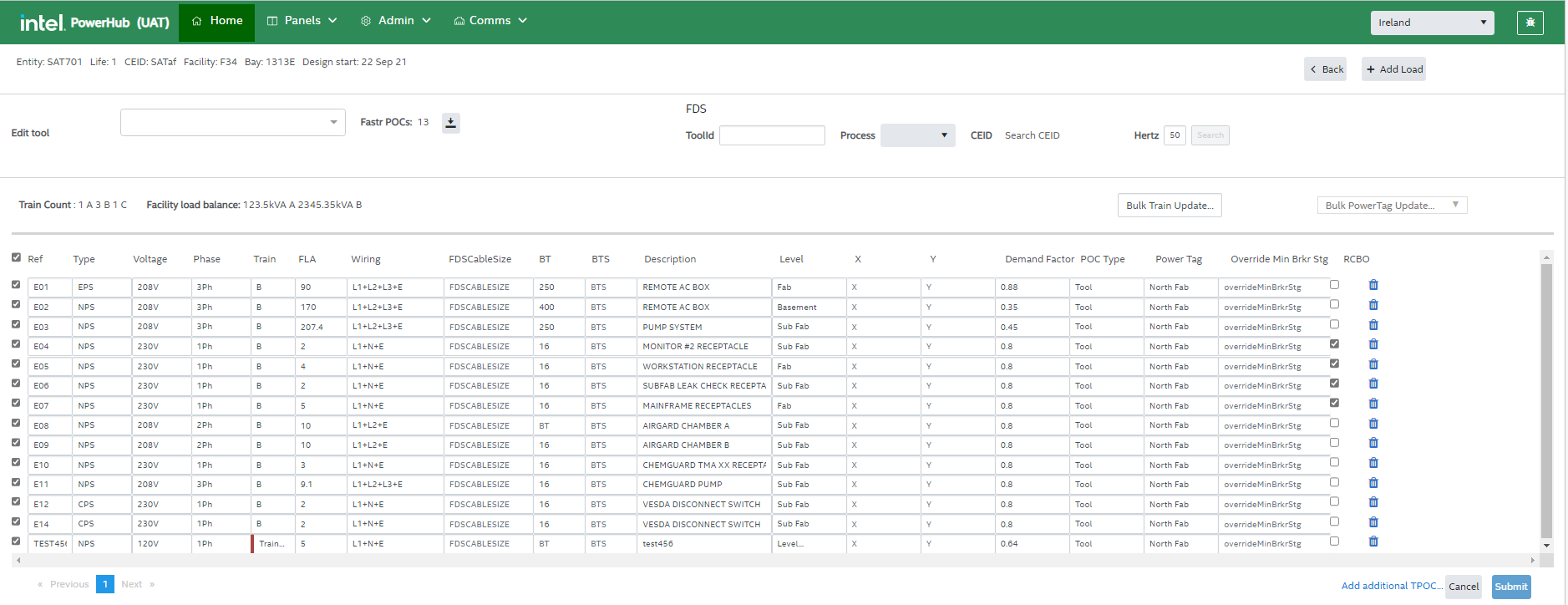Enable RCBO checkbox for row E02
1568x605 pixels.
coord(1334,304)
